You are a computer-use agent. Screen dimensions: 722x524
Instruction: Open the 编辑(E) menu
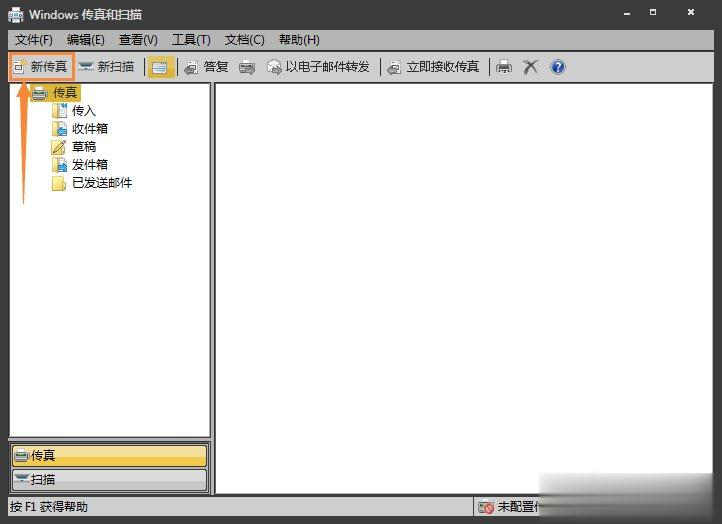click(x=86, y=40)
